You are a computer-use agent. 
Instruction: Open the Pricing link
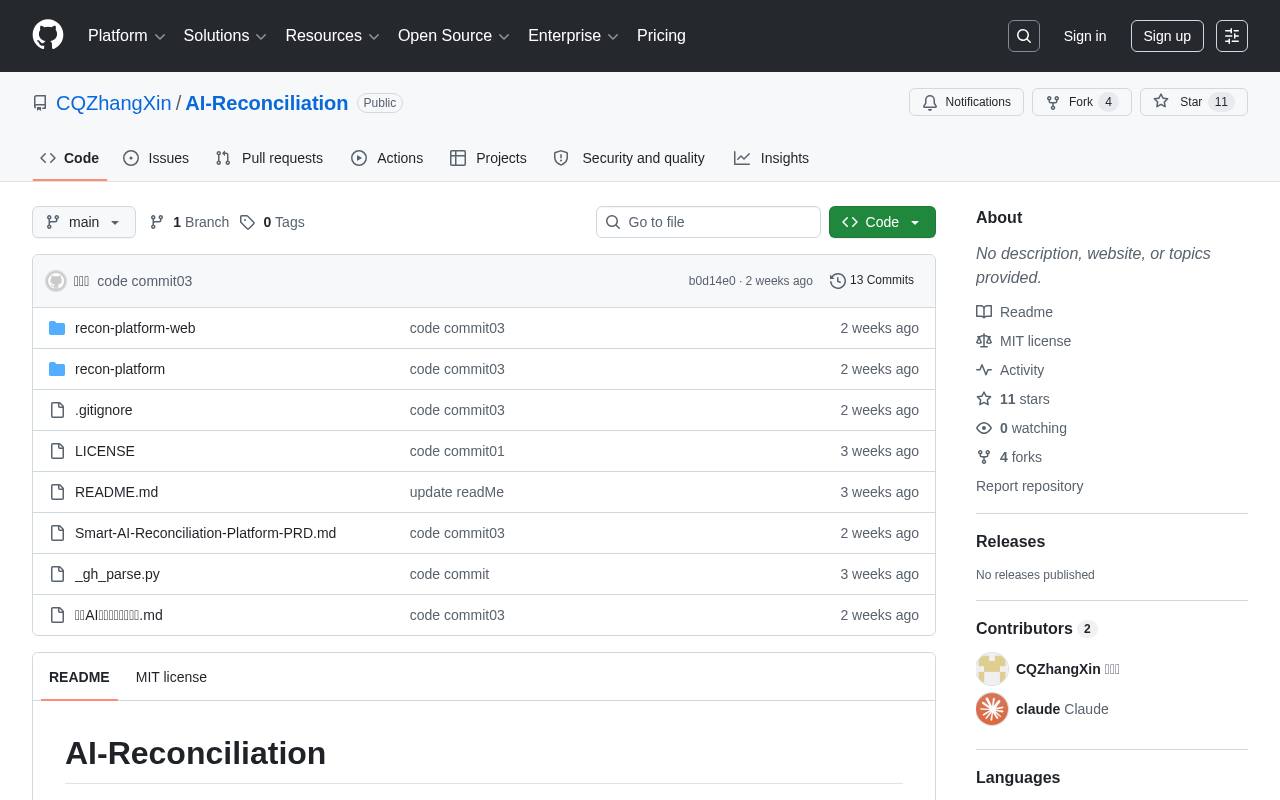click(661, 36)
